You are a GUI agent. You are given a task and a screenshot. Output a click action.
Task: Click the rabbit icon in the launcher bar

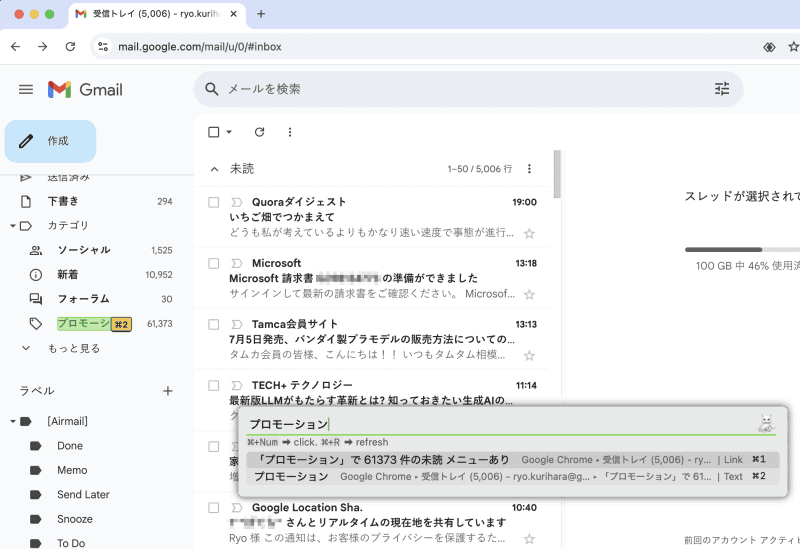click(x=766, y=423)
